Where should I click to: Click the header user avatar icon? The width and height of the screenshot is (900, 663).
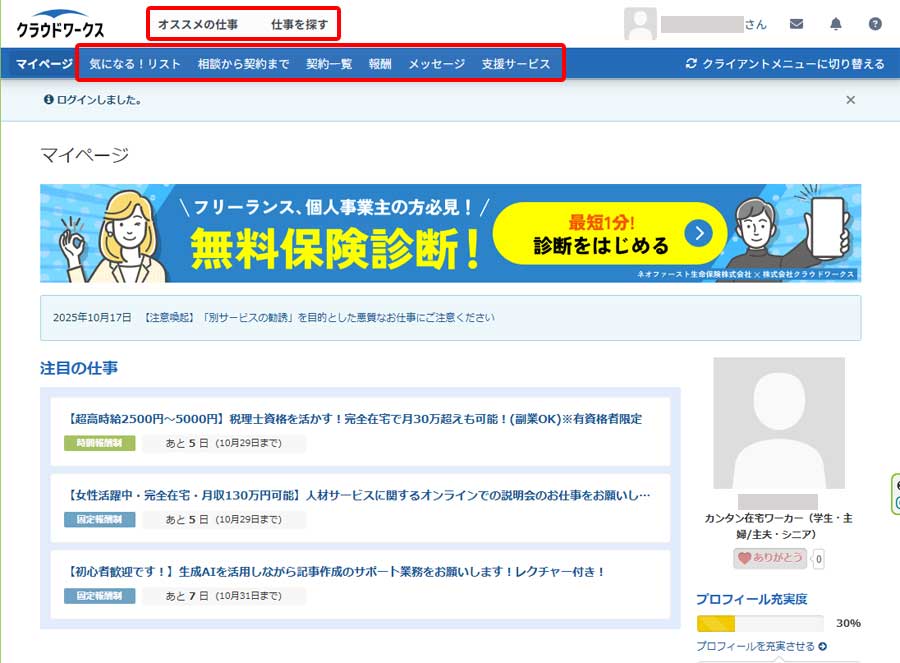[x=640, y=24]
